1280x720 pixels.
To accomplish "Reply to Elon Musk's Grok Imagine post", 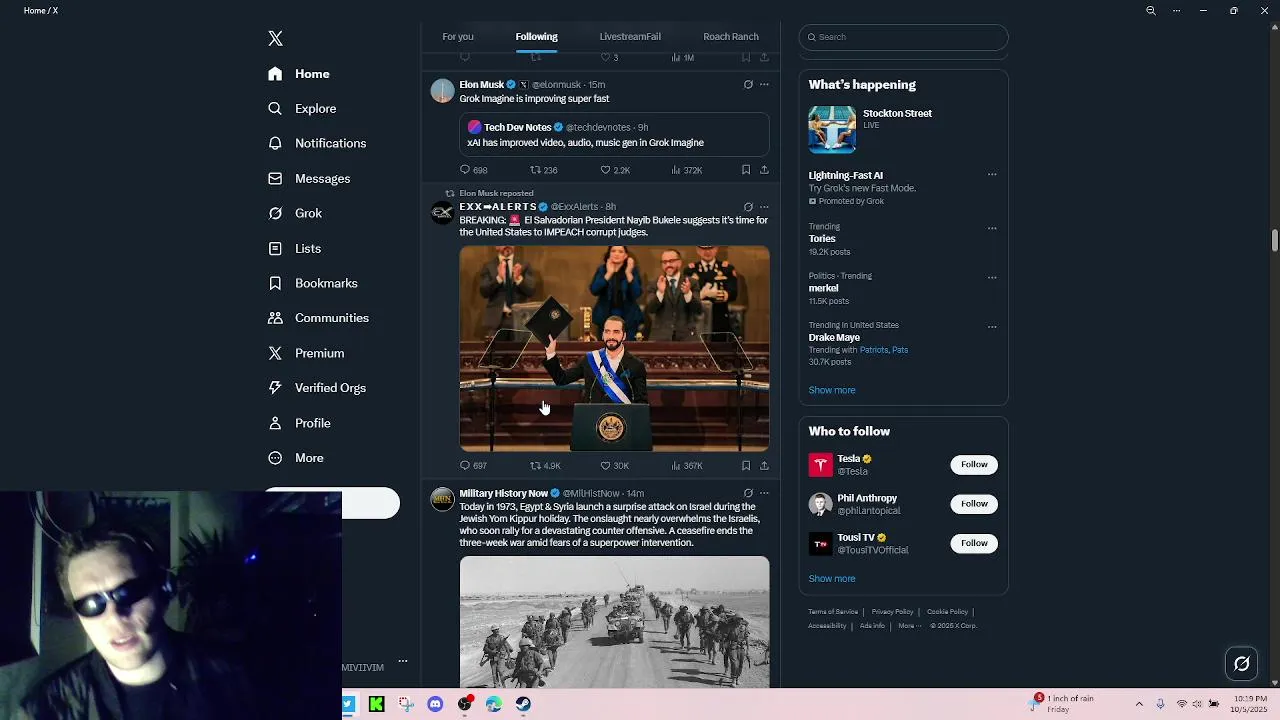I will (x=473, y=170).
